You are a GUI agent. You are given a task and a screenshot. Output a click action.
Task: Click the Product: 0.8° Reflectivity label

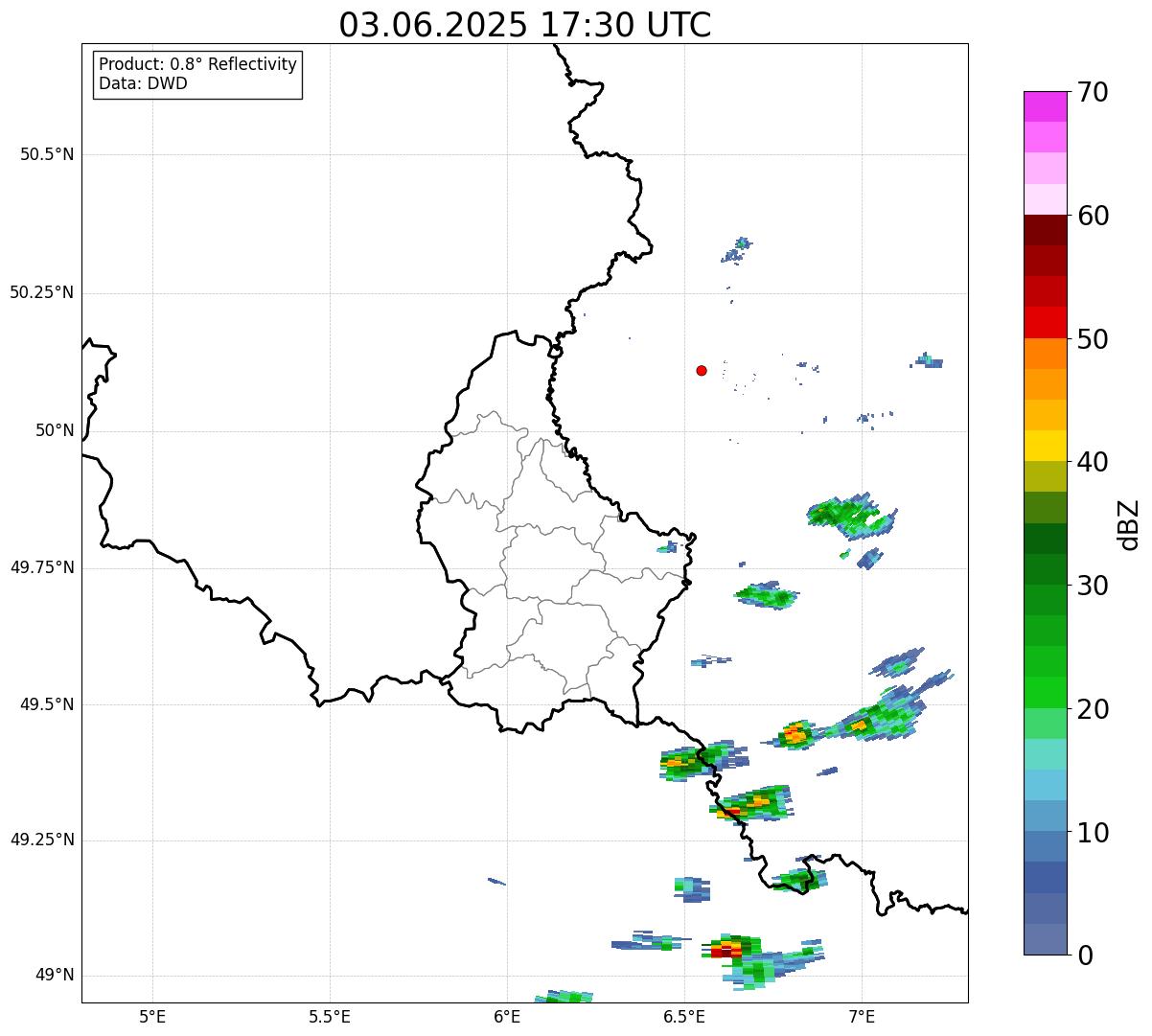click(198, 64)
